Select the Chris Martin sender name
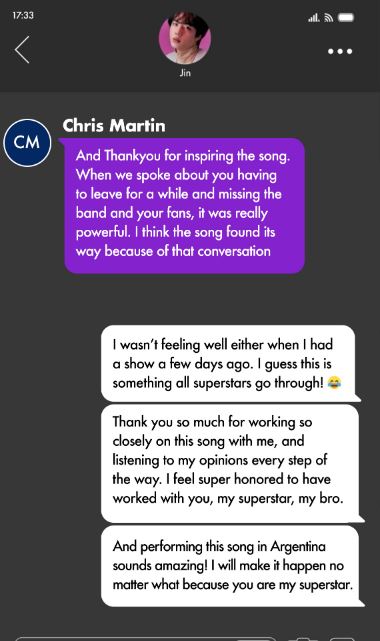380x641 pixels. pos(114,126)
